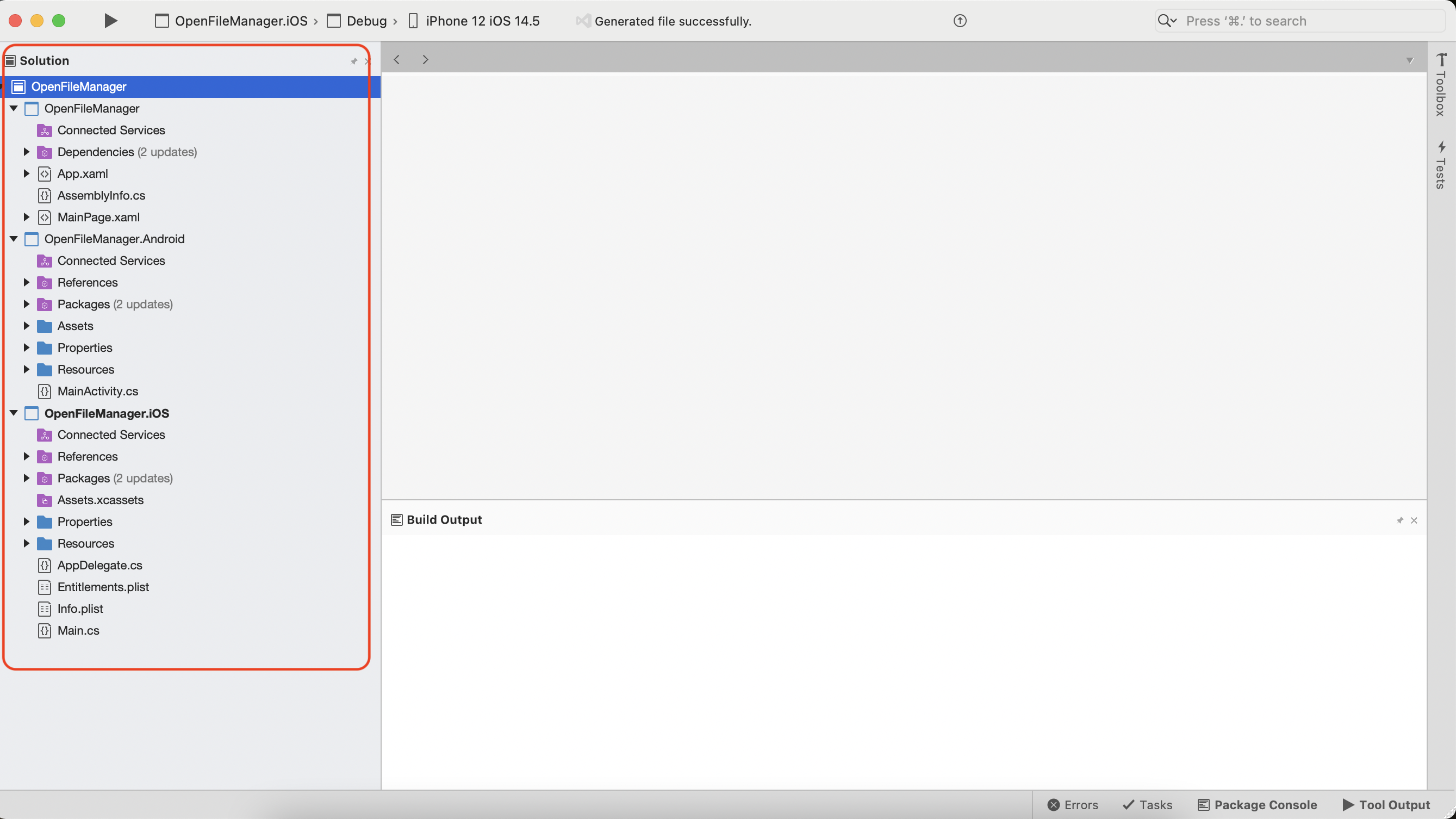Click the Info.plist file icon
Image resolution: width=1456 pixels, height=819 pixels.
click(x=45, y=609)
